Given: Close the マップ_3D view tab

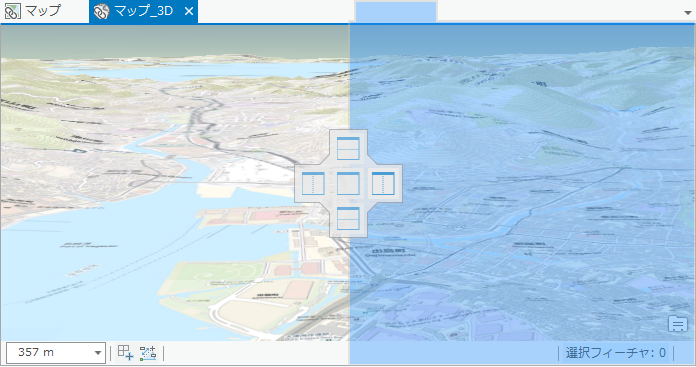Looking at the screenshot, I should click(189, 11).
